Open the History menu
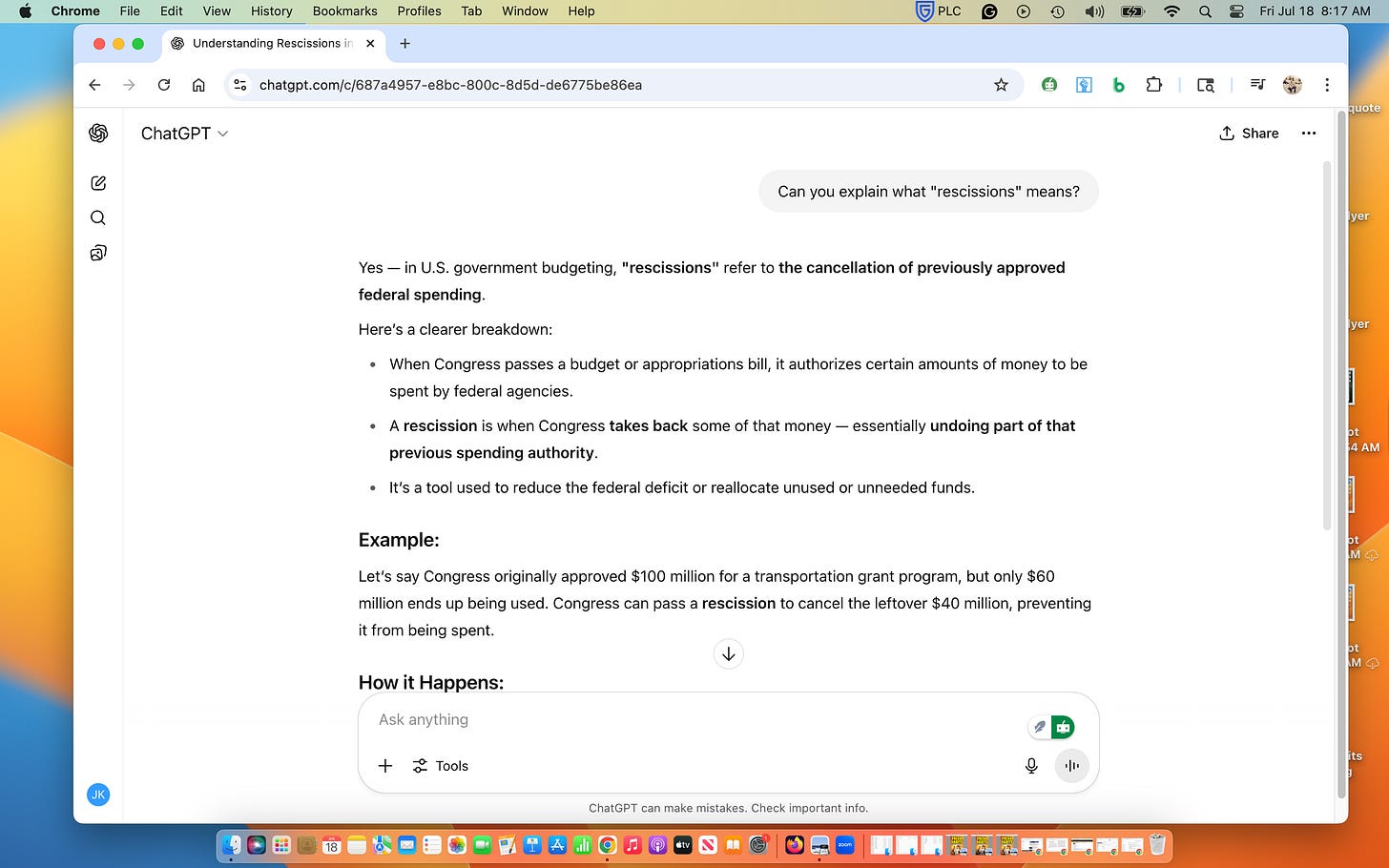 pos(272,11)
